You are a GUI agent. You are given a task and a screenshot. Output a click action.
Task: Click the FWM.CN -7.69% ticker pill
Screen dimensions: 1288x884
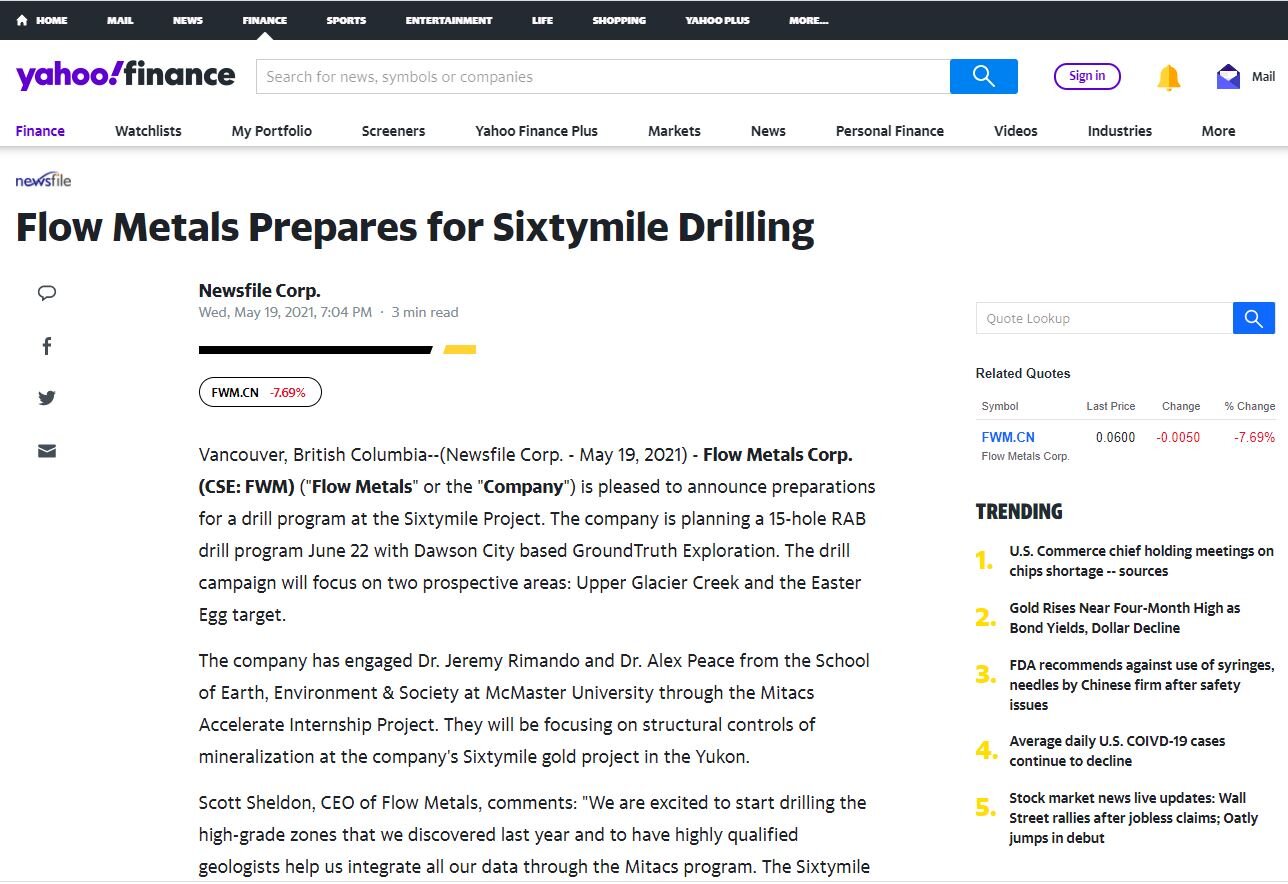pos(260,392)
